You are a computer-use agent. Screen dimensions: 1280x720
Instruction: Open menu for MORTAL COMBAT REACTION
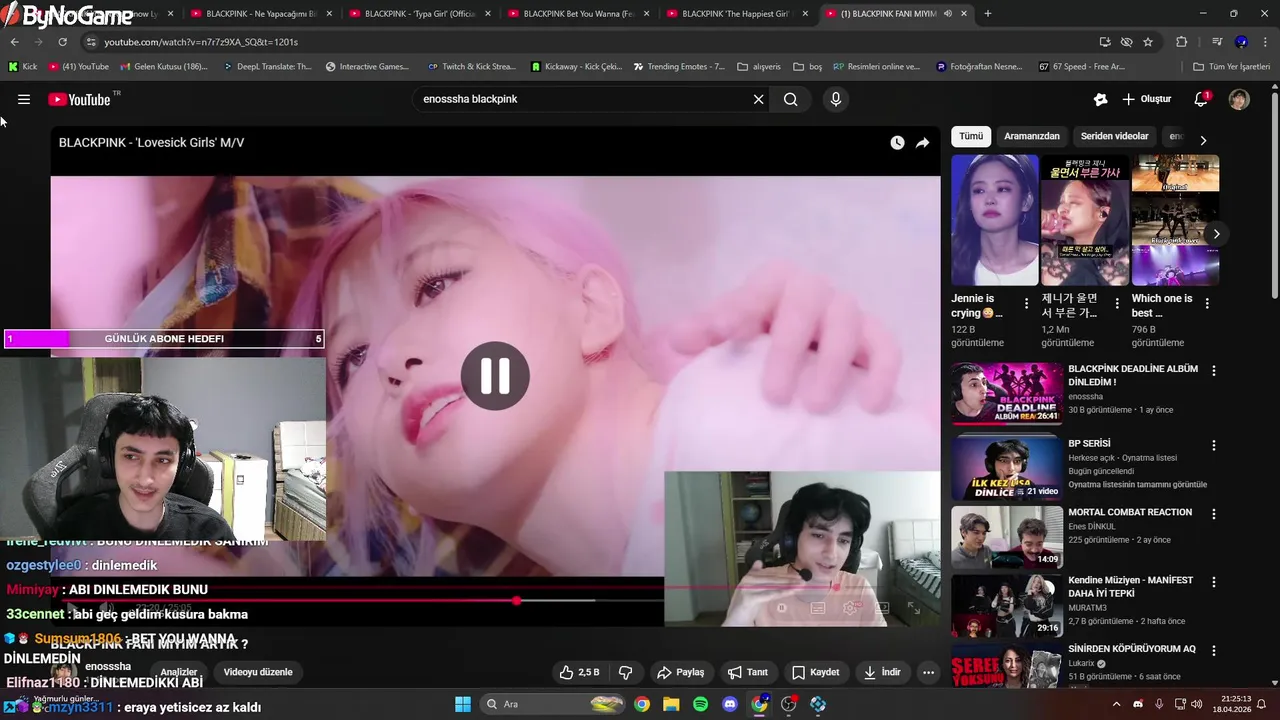[1214, 514]
